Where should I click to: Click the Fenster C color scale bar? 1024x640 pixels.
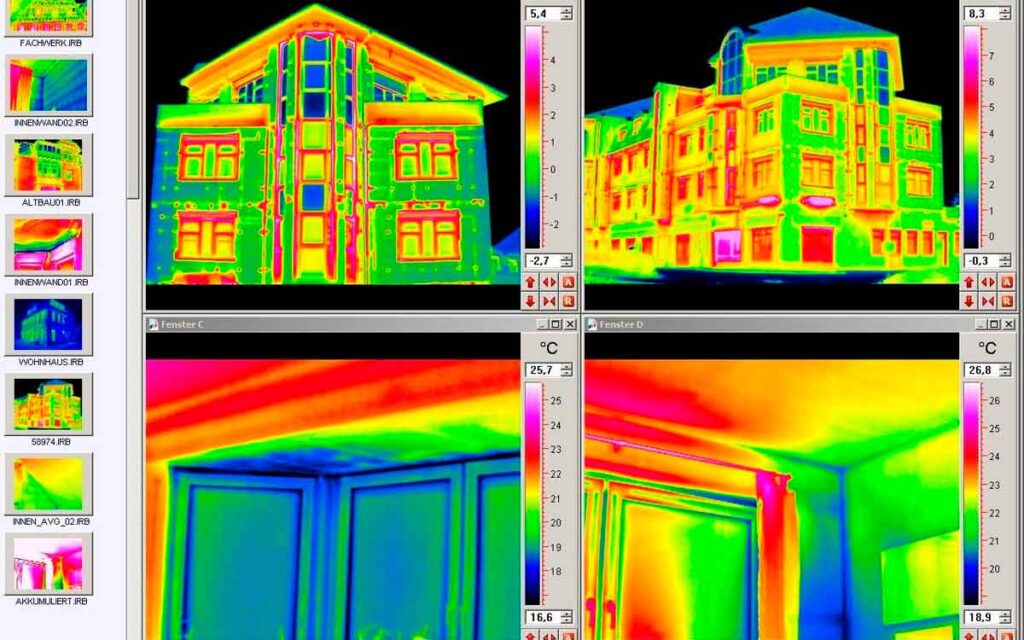point(534,493)
